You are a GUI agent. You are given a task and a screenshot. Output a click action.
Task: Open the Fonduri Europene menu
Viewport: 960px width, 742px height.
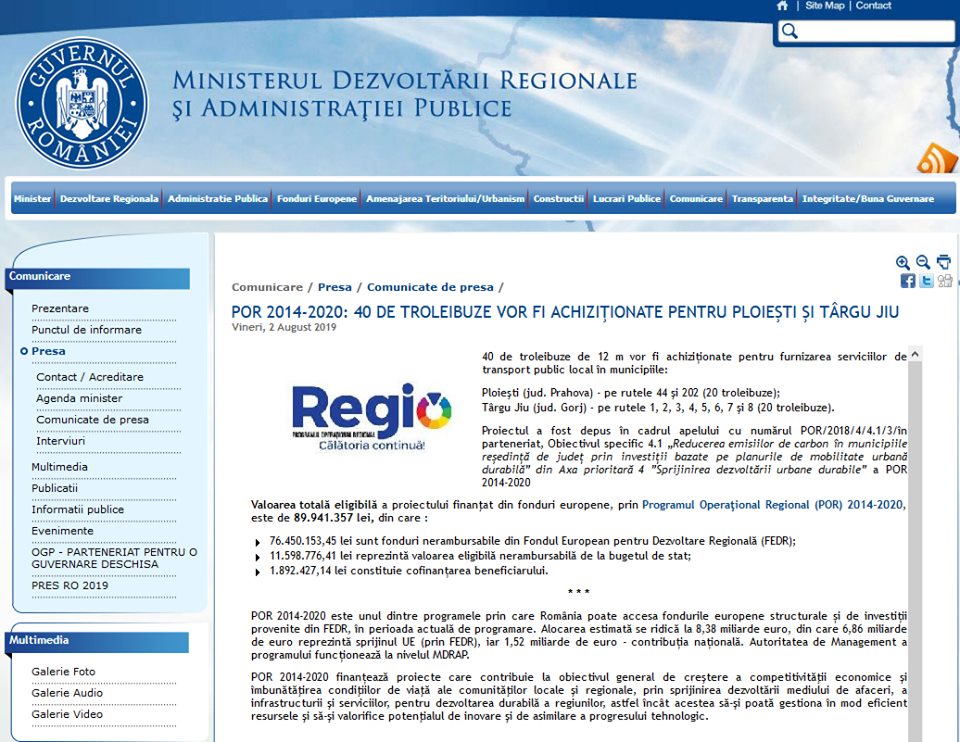(316, 199)
